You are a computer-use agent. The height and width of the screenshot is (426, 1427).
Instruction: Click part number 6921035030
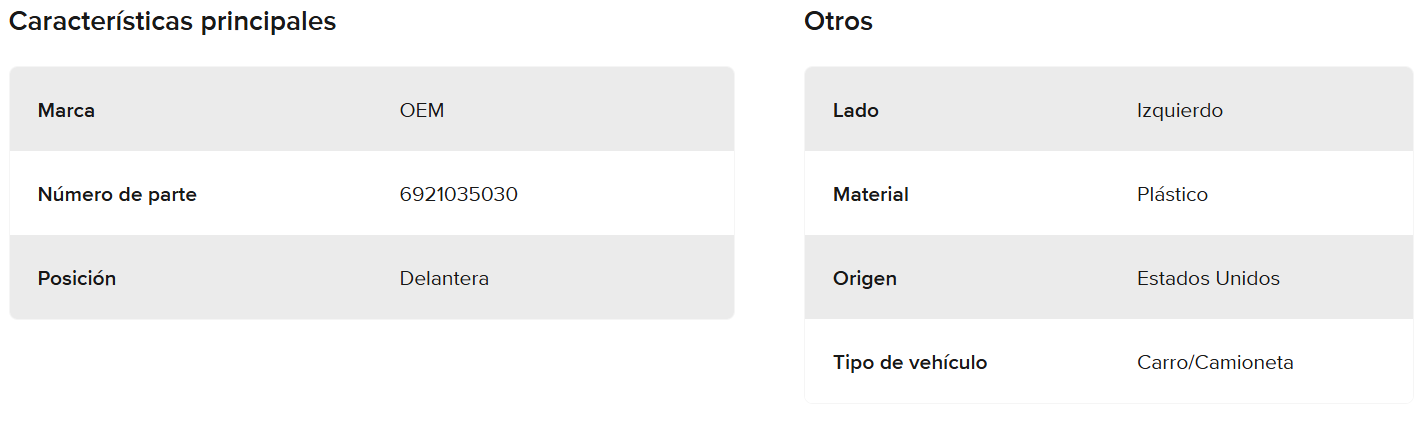point(458,195)
